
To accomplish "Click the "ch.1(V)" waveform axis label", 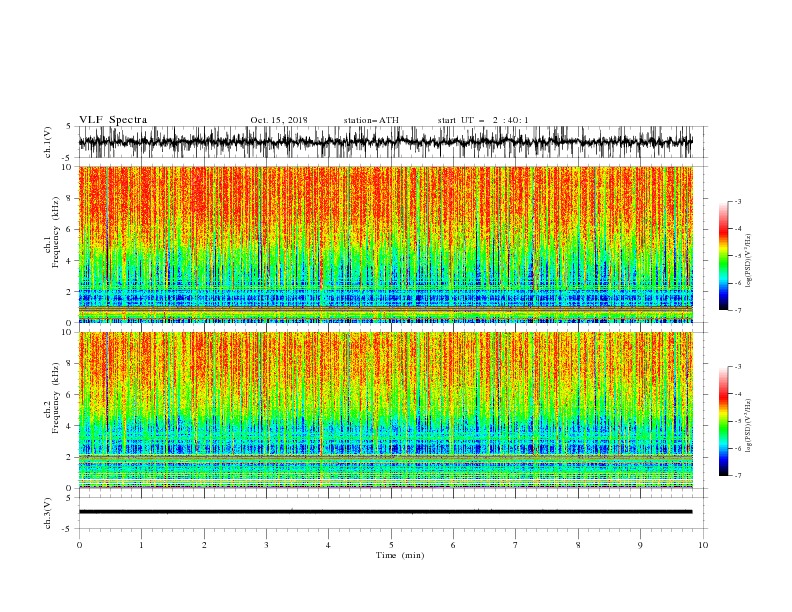I will click(48, 142).
